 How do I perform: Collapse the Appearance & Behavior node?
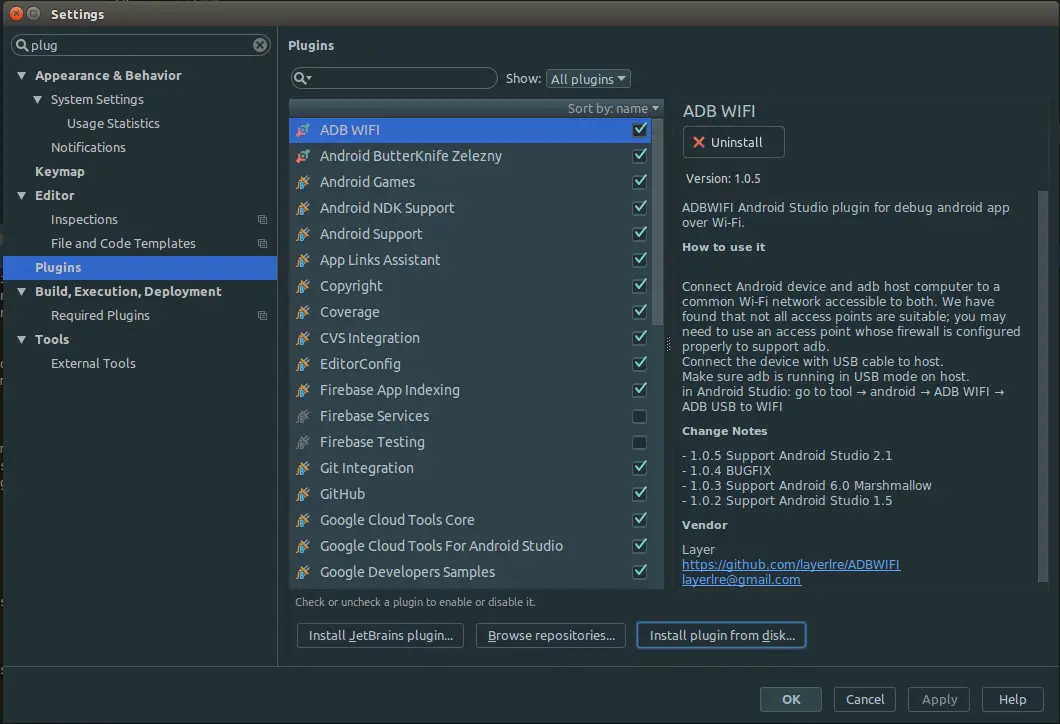22,76
